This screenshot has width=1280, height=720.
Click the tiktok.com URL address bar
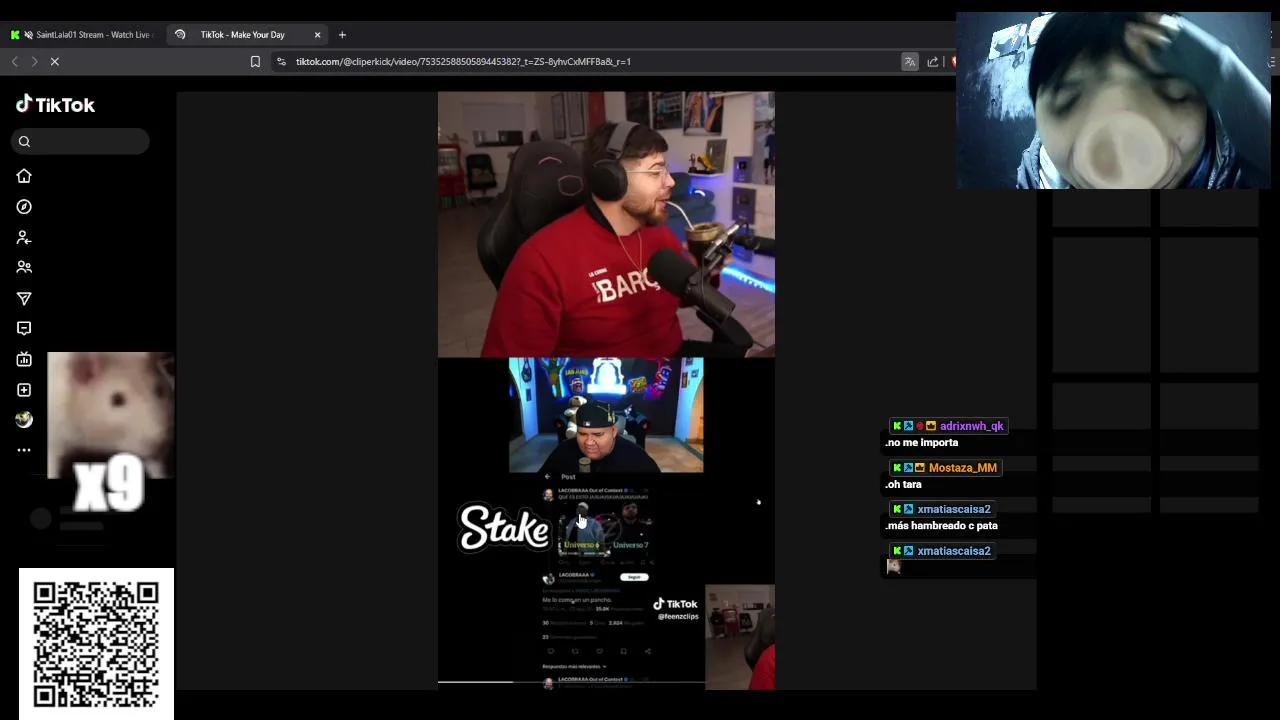pos(463,62)
